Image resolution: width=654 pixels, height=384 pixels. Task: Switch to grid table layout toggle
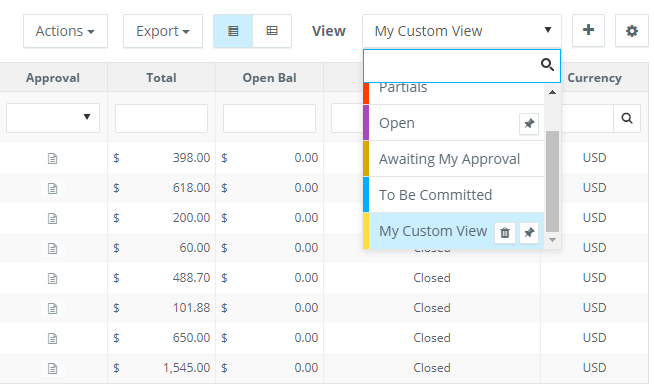tap(272, 31)
